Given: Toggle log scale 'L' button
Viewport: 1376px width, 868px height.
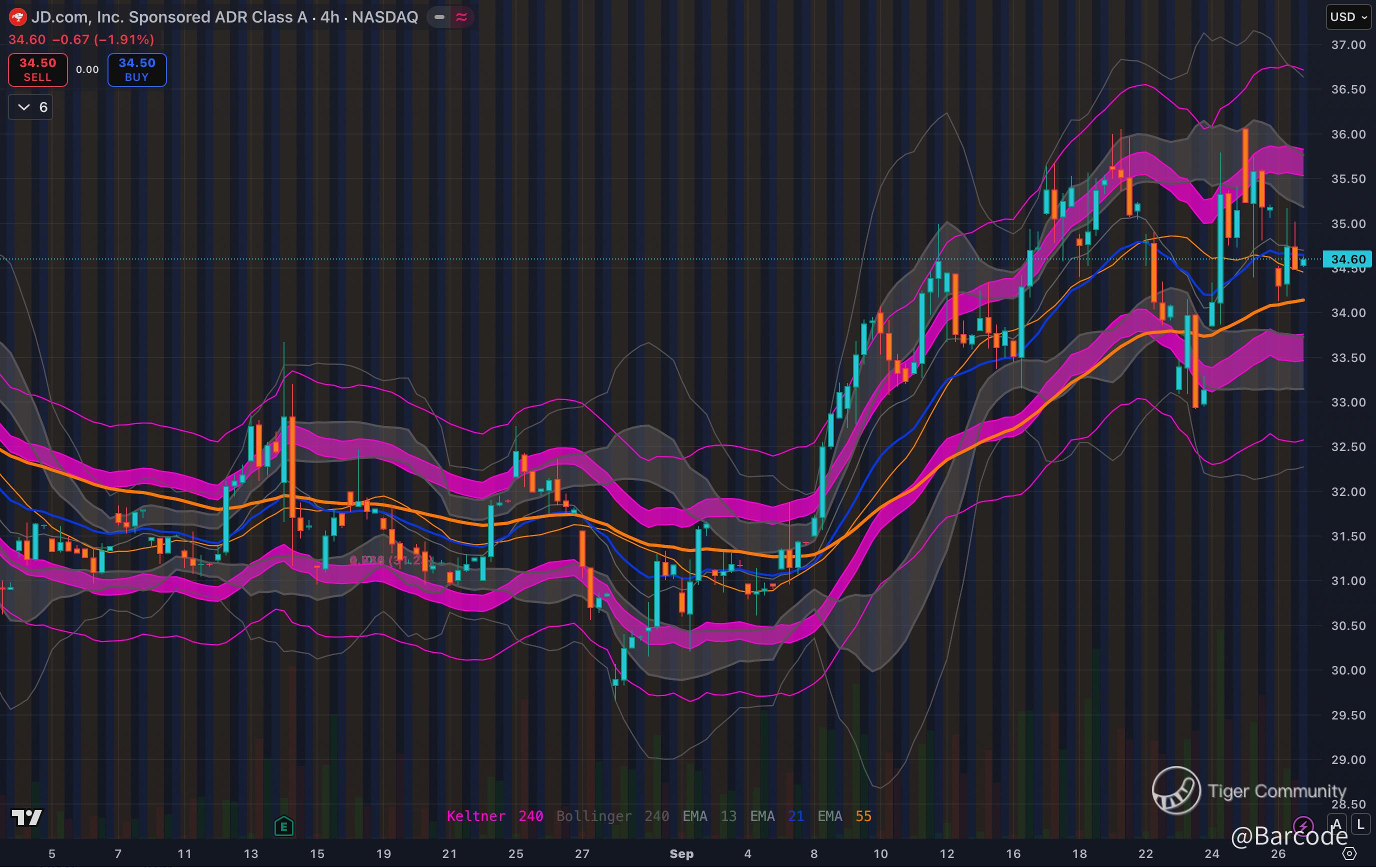Looking at the screenshot, I should pos(1360,824).
